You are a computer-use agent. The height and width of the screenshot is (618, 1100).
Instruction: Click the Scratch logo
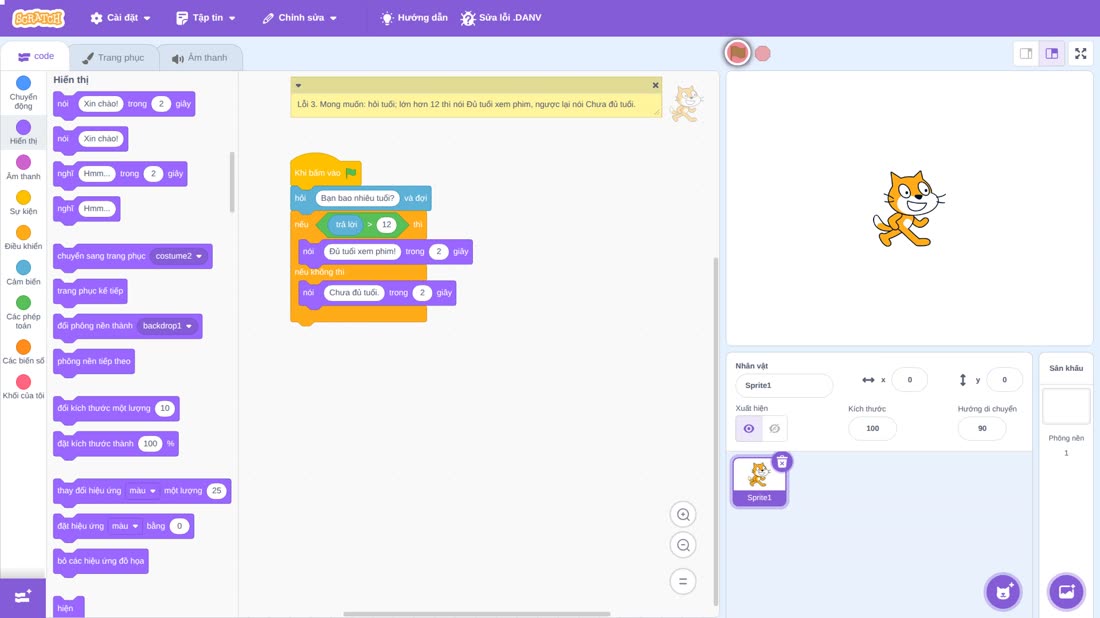(39, 18)
